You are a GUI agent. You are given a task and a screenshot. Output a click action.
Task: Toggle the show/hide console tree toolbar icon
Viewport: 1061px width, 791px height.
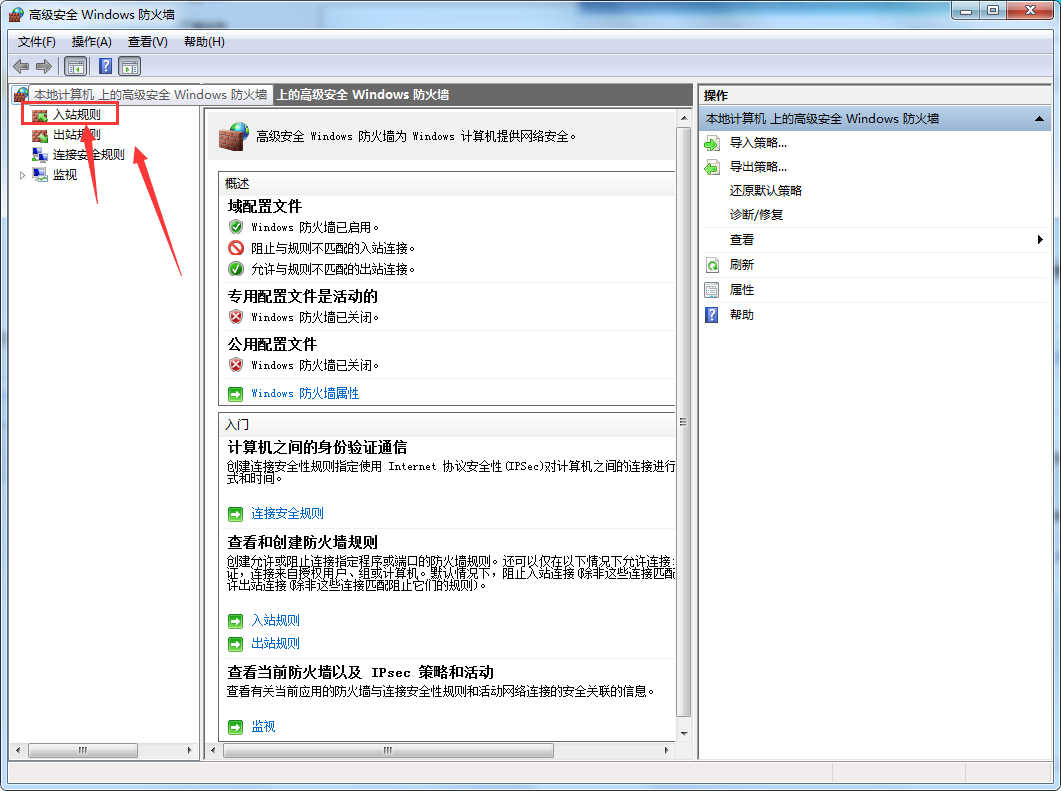(75, 66)
